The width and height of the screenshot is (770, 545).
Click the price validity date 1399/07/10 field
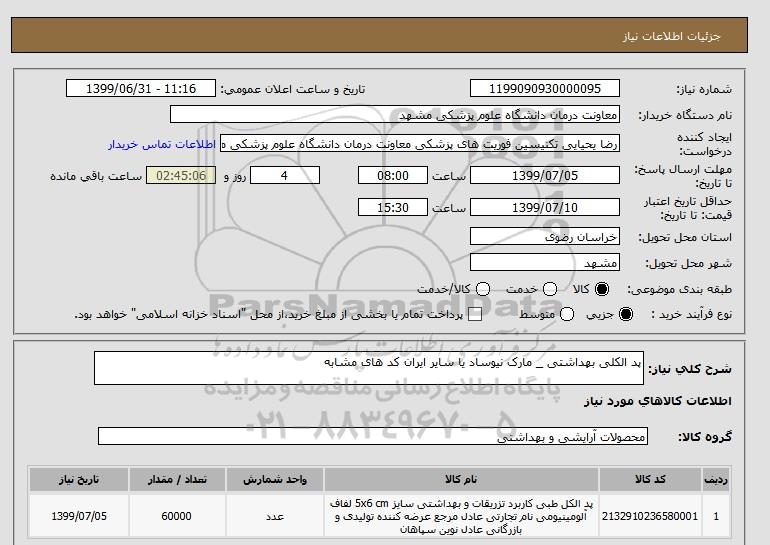pyautogui.click(x=545, y=207)
